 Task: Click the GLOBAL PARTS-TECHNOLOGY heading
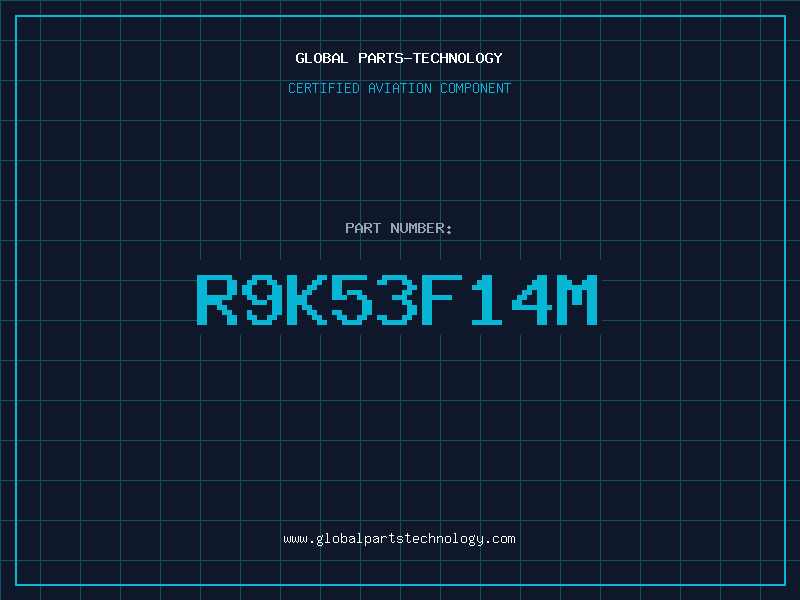[x=399, y=58]
